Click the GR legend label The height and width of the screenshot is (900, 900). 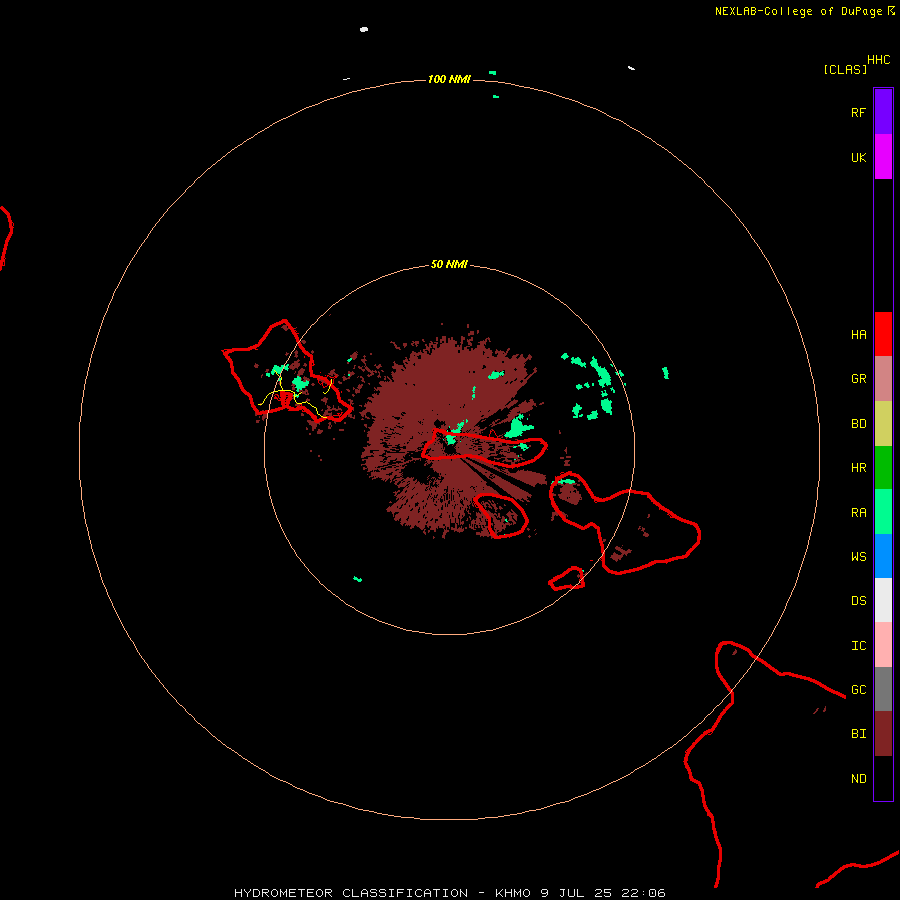(x=859, y=379)
